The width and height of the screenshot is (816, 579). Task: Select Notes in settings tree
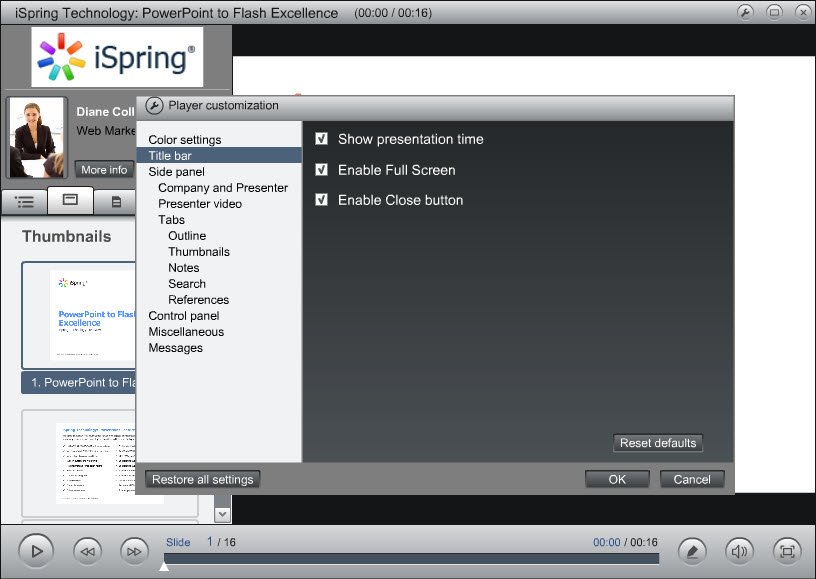(x=184, y=268)
